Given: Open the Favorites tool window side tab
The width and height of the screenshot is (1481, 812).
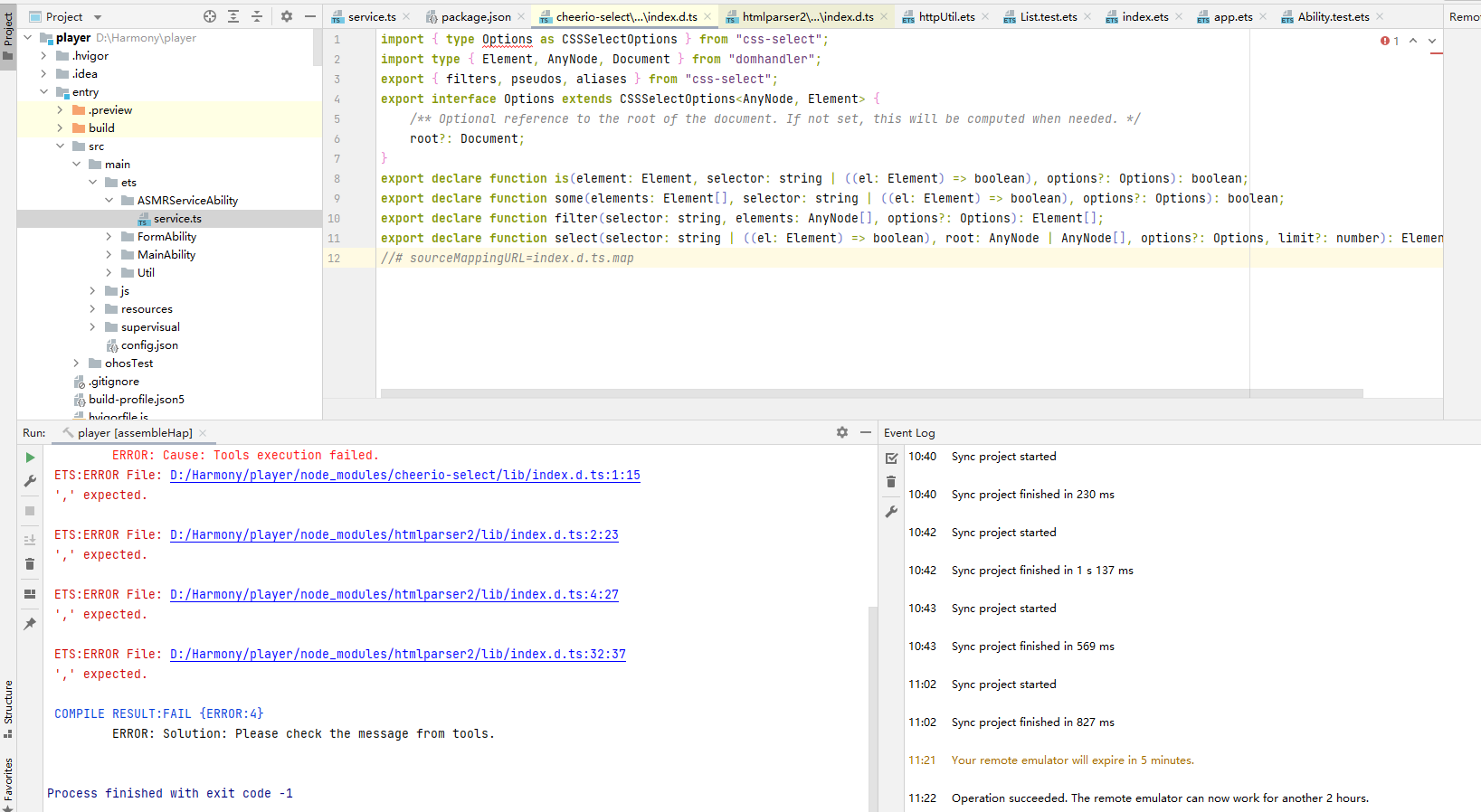Looking at the screenshot, I should [x=8, y=783].
